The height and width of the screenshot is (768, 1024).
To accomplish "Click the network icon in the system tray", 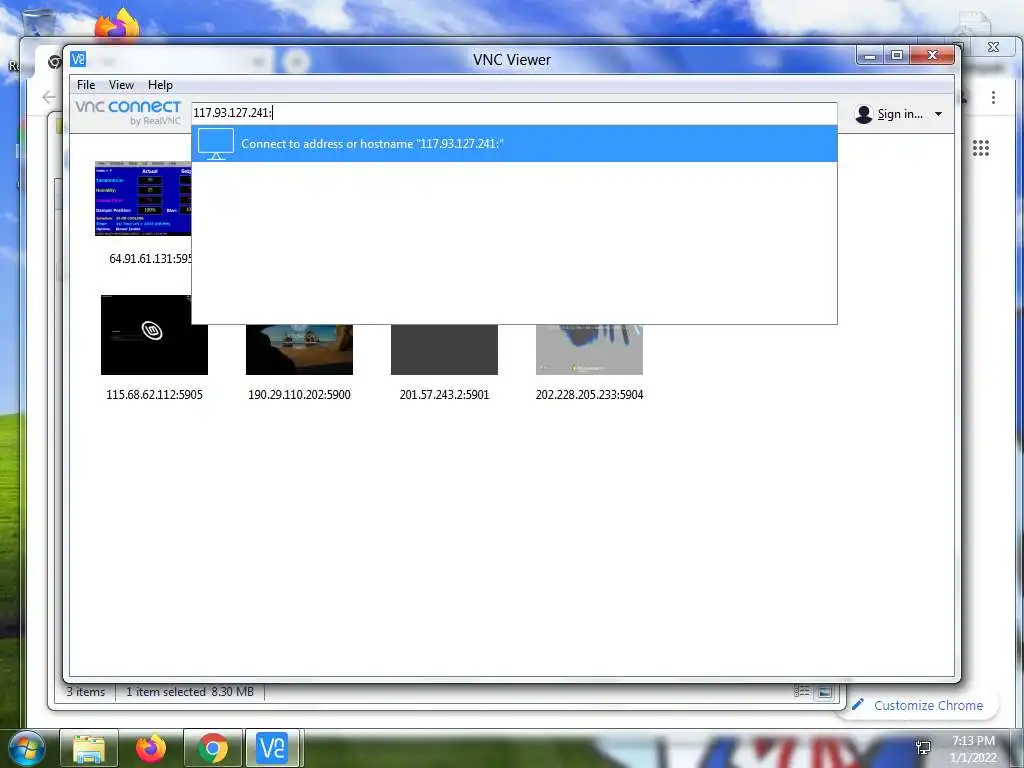I will 923,748.
